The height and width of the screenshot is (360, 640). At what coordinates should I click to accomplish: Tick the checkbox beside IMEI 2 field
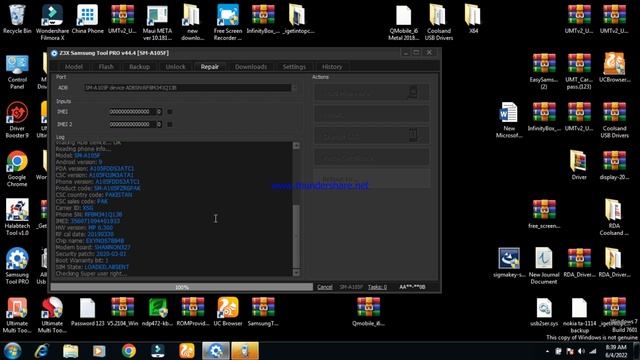coord(170,124)
